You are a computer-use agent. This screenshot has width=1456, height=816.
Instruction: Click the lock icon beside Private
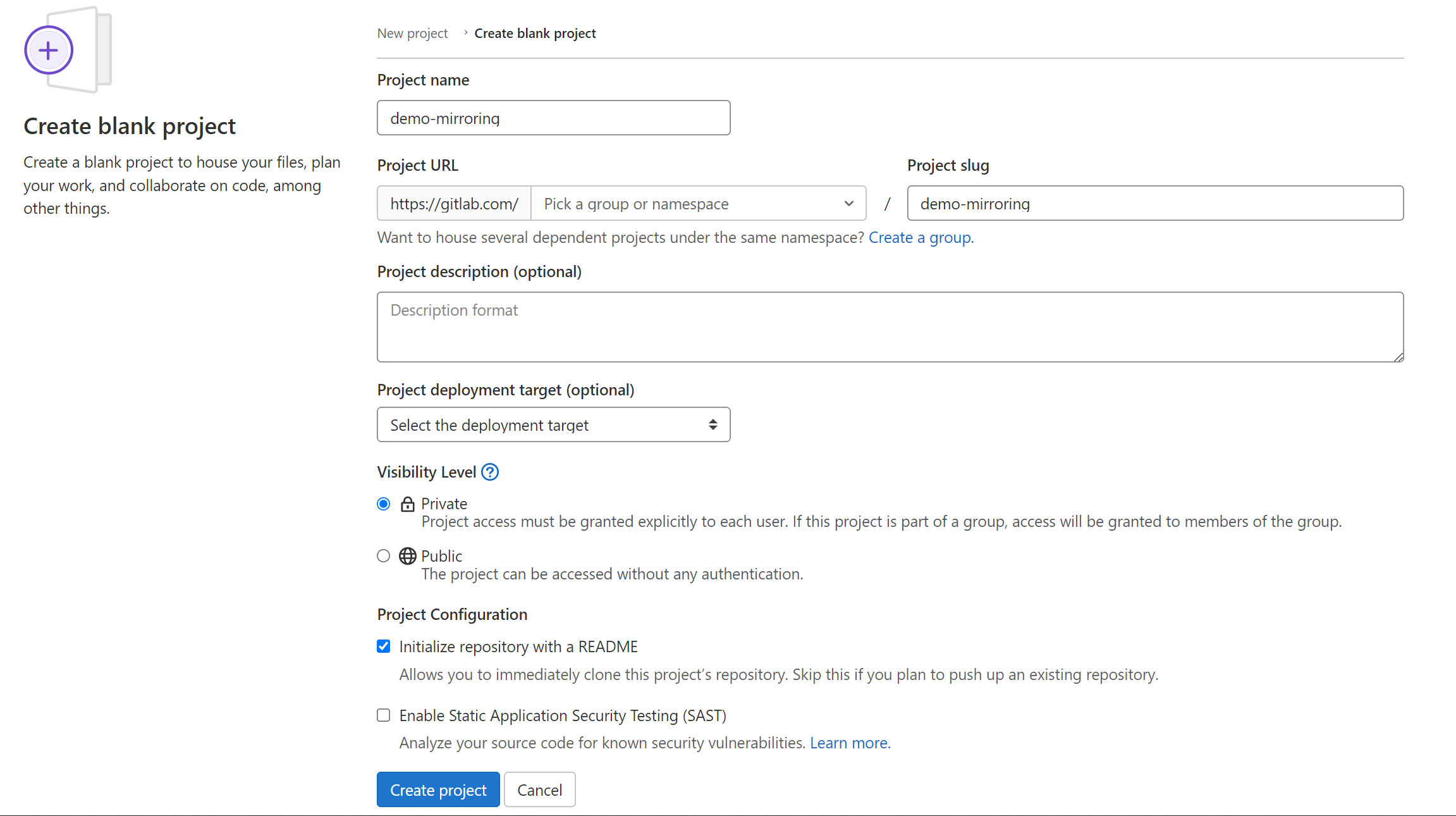pyautogui.click(x=408, y=504)
